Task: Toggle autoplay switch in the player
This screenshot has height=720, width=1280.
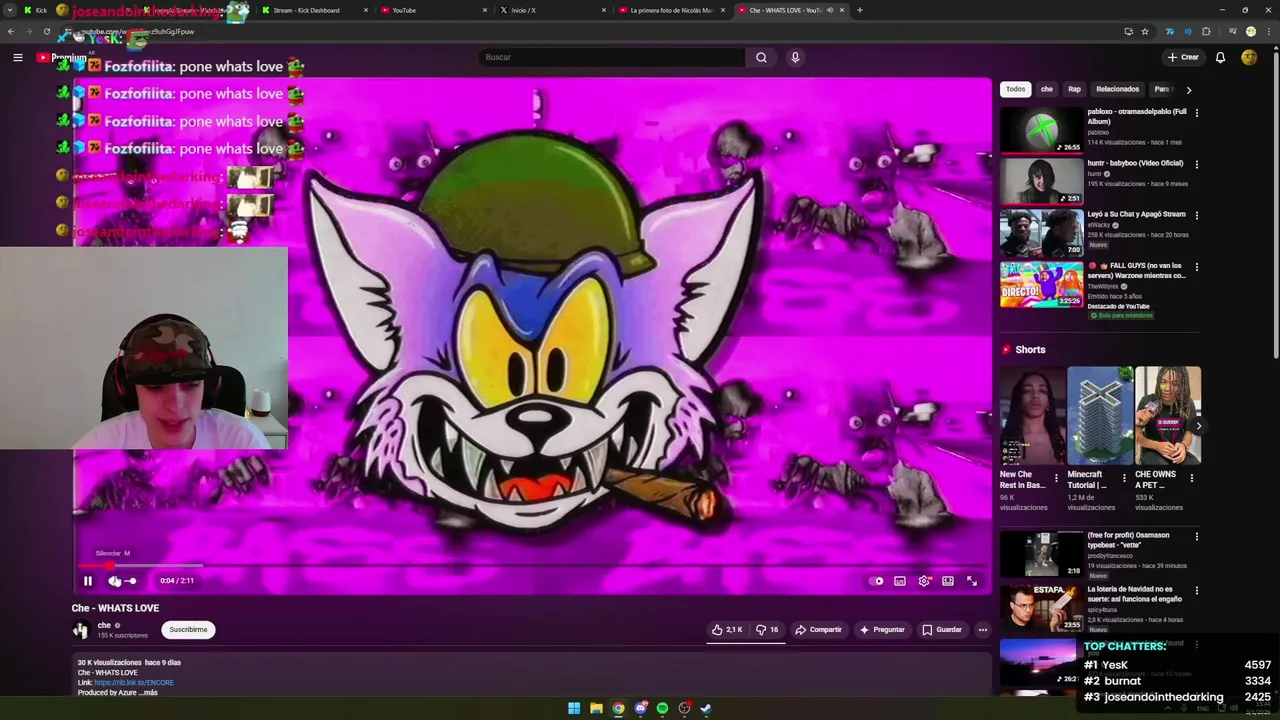Action: [878, 581]
